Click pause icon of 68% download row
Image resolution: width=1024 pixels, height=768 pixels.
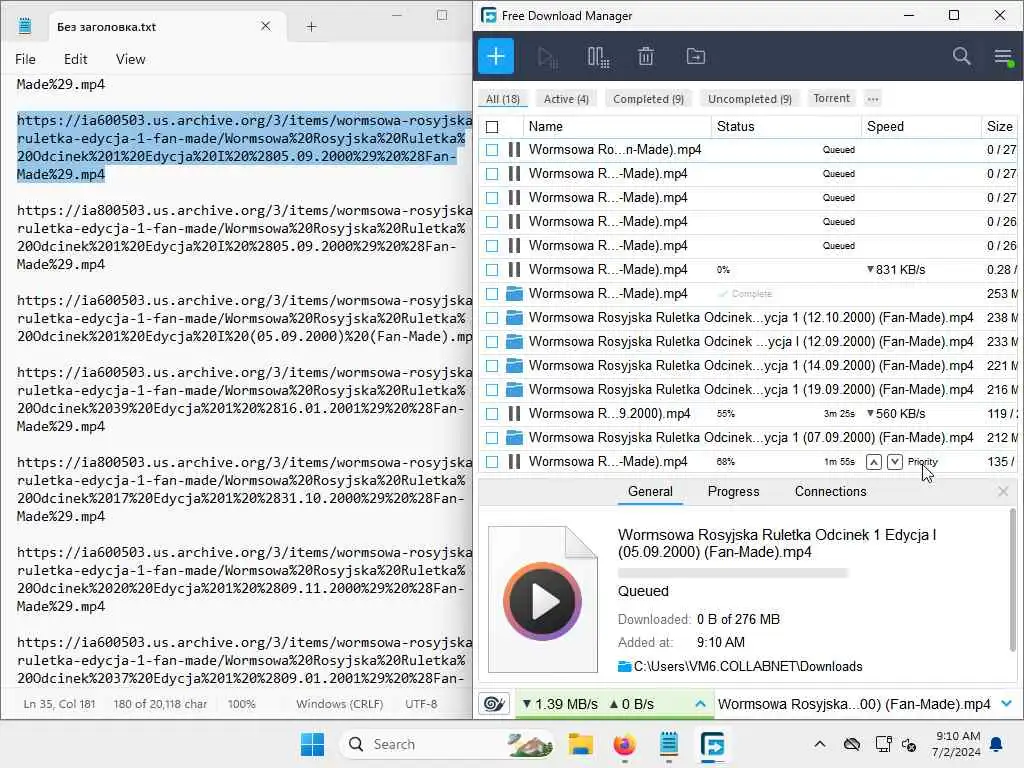pyautogui.click(x=514, y=462)
